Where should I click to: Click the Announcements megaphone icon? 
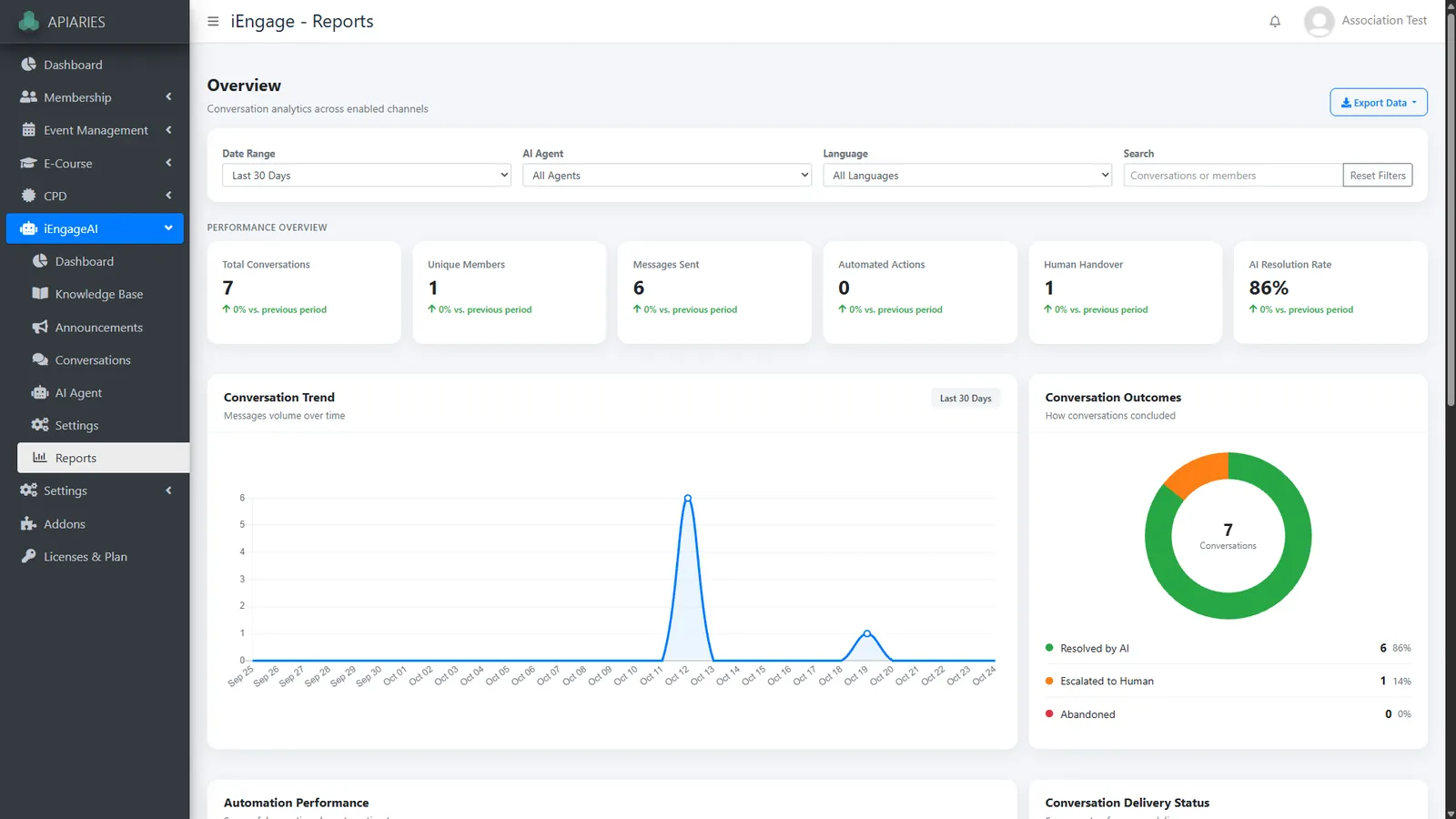[x=40, y=327]
